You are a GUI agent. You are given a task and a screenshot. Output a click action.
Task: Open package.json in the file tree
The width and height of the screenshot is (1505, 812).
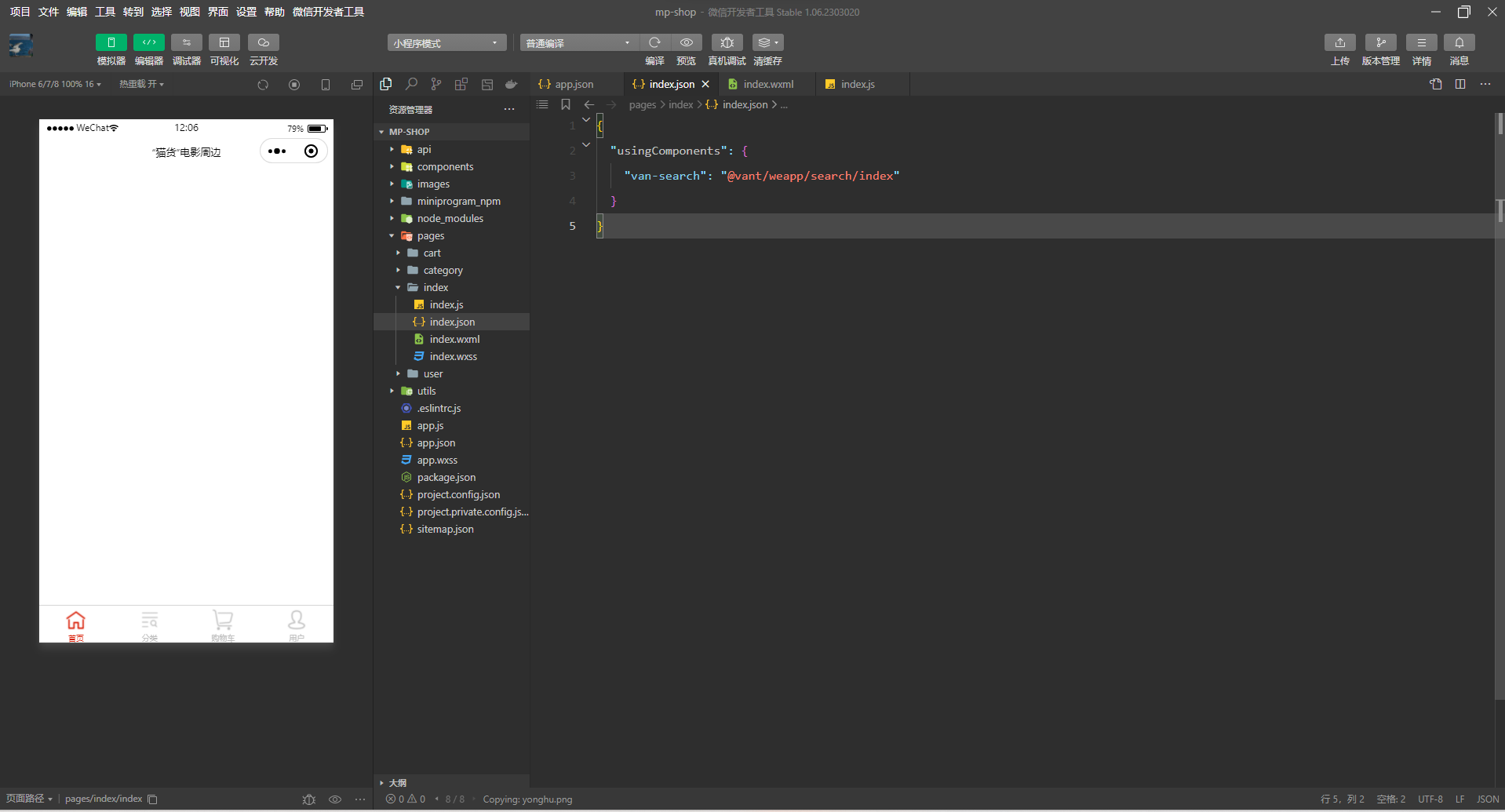click(x=452, y=477)
